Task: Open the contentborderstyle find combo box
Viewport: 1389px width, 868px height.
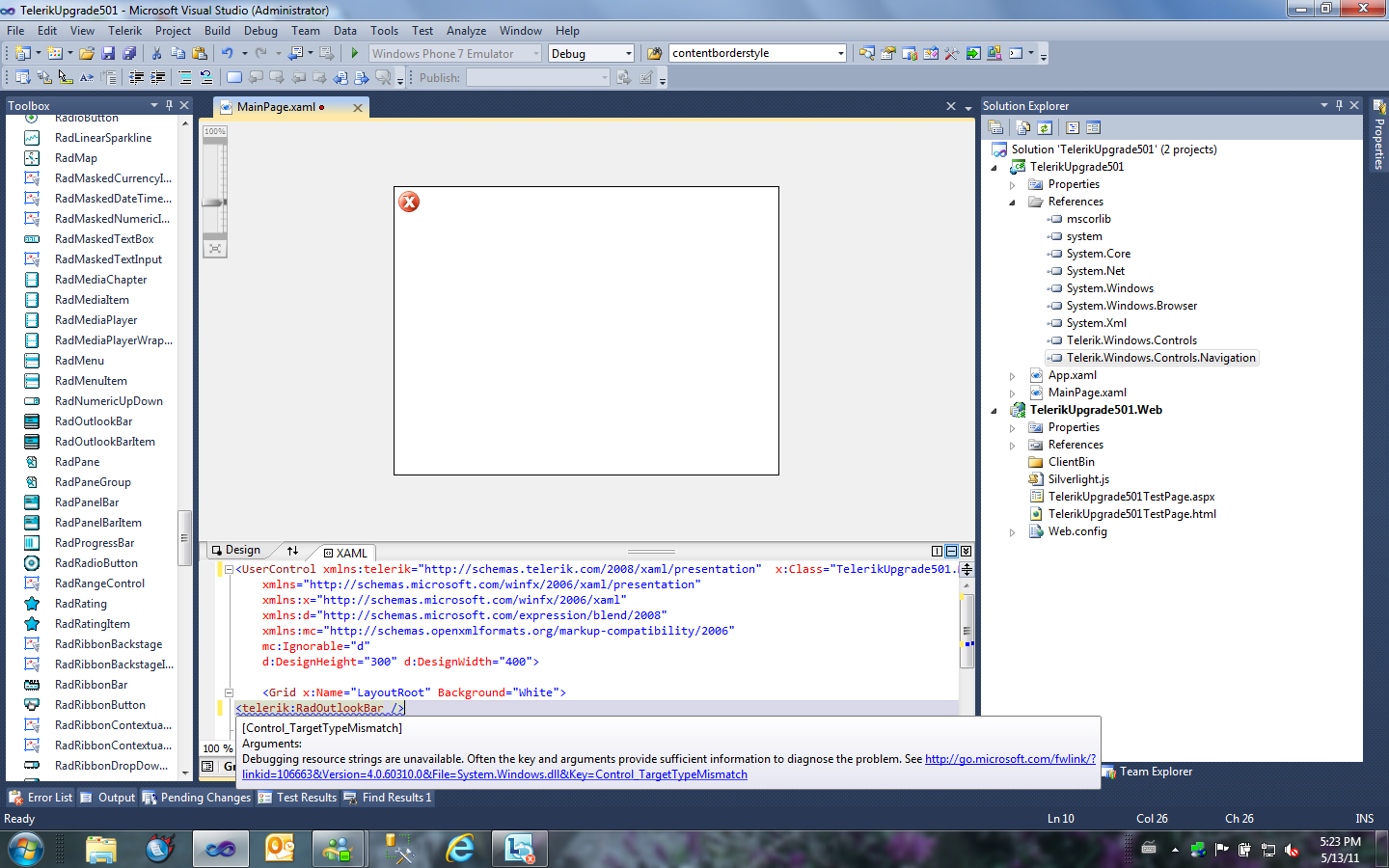Action: pyautogui.click(x=757, y=53)
